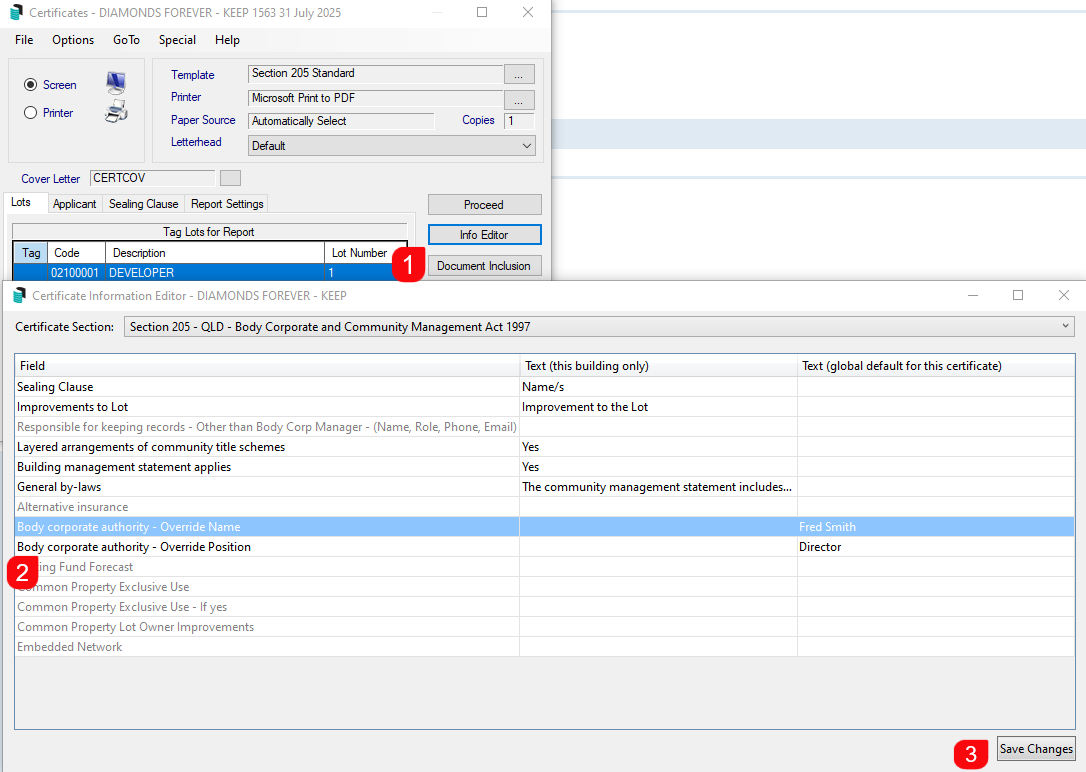The image size is (1086, 772).
Task: Open the File menu
Action: (24, 40)
